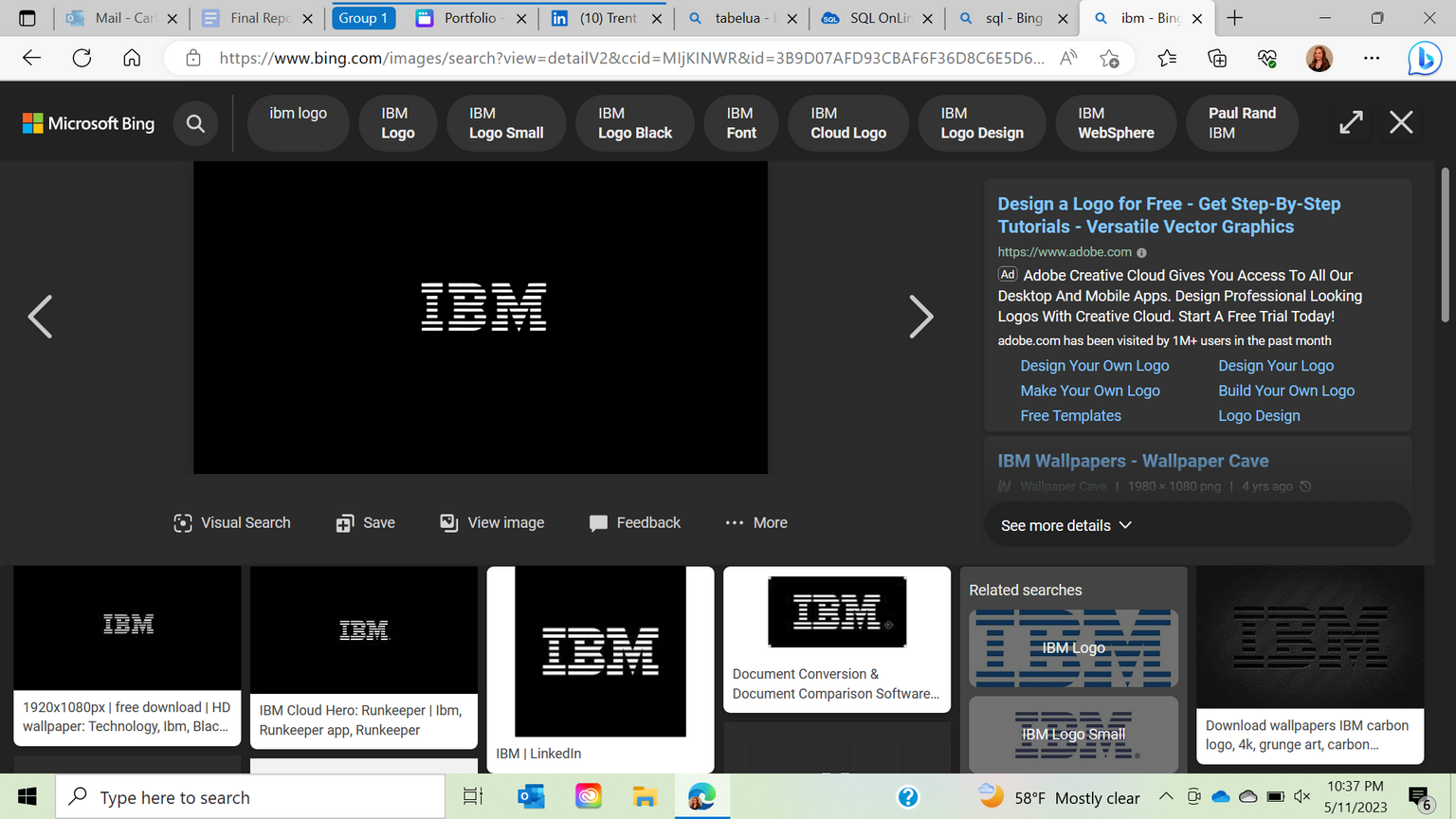Image resolution: width=1456 pixels, height=819 pixels.
Task: Select the 'IBM Logo Design' chip
Action: (x=982, y=123)
